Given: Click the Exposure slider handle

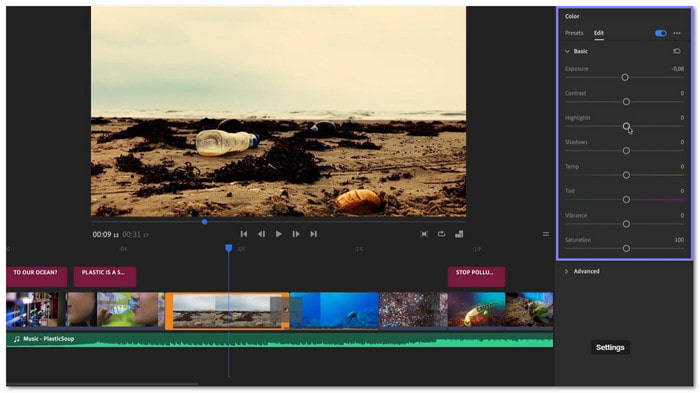Looking at the screenshot, I should pyautogui.click(x=625, y=77).
